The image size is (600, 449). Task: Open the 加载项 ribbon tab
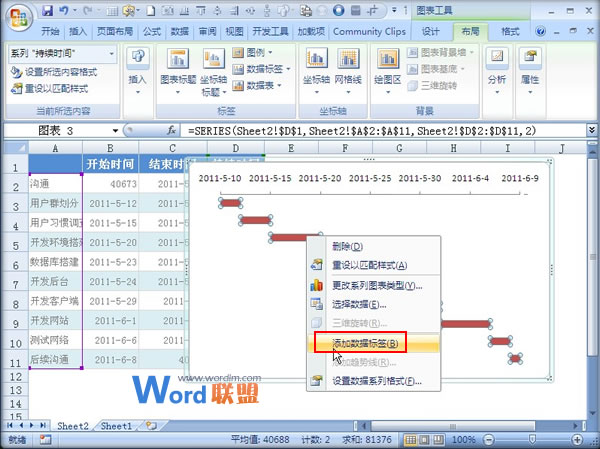coord(311,31)
